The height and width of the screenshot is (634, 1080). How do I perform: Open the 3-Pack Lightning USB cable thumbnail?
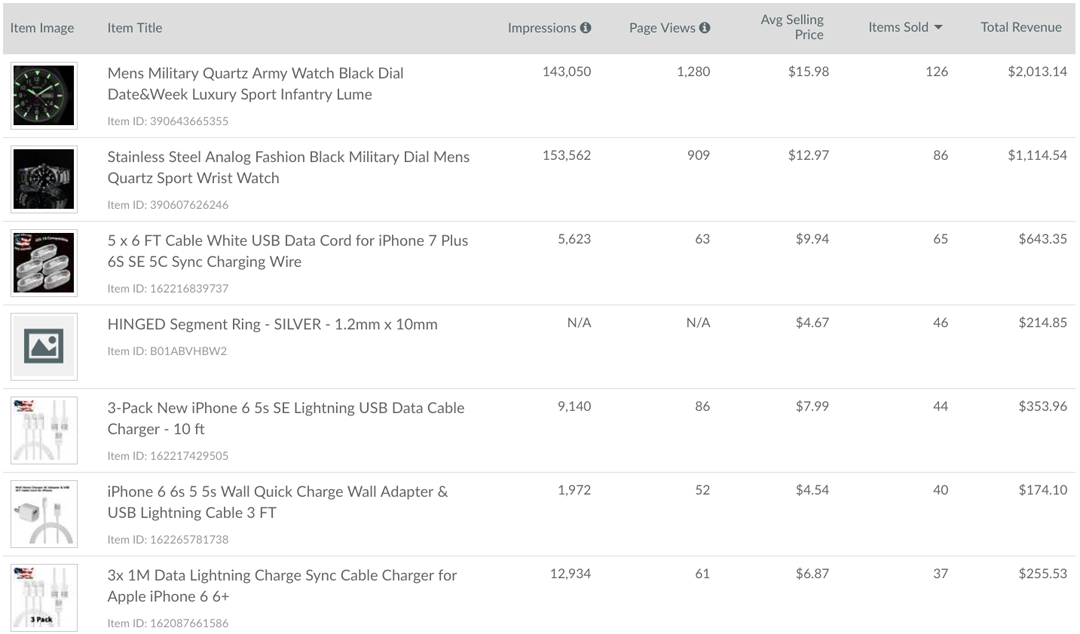pos(44,430)
